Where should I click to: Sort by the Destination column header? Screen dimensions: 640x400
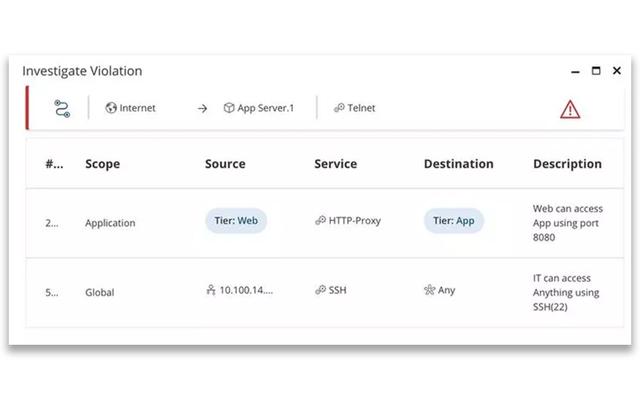point(458,164)
